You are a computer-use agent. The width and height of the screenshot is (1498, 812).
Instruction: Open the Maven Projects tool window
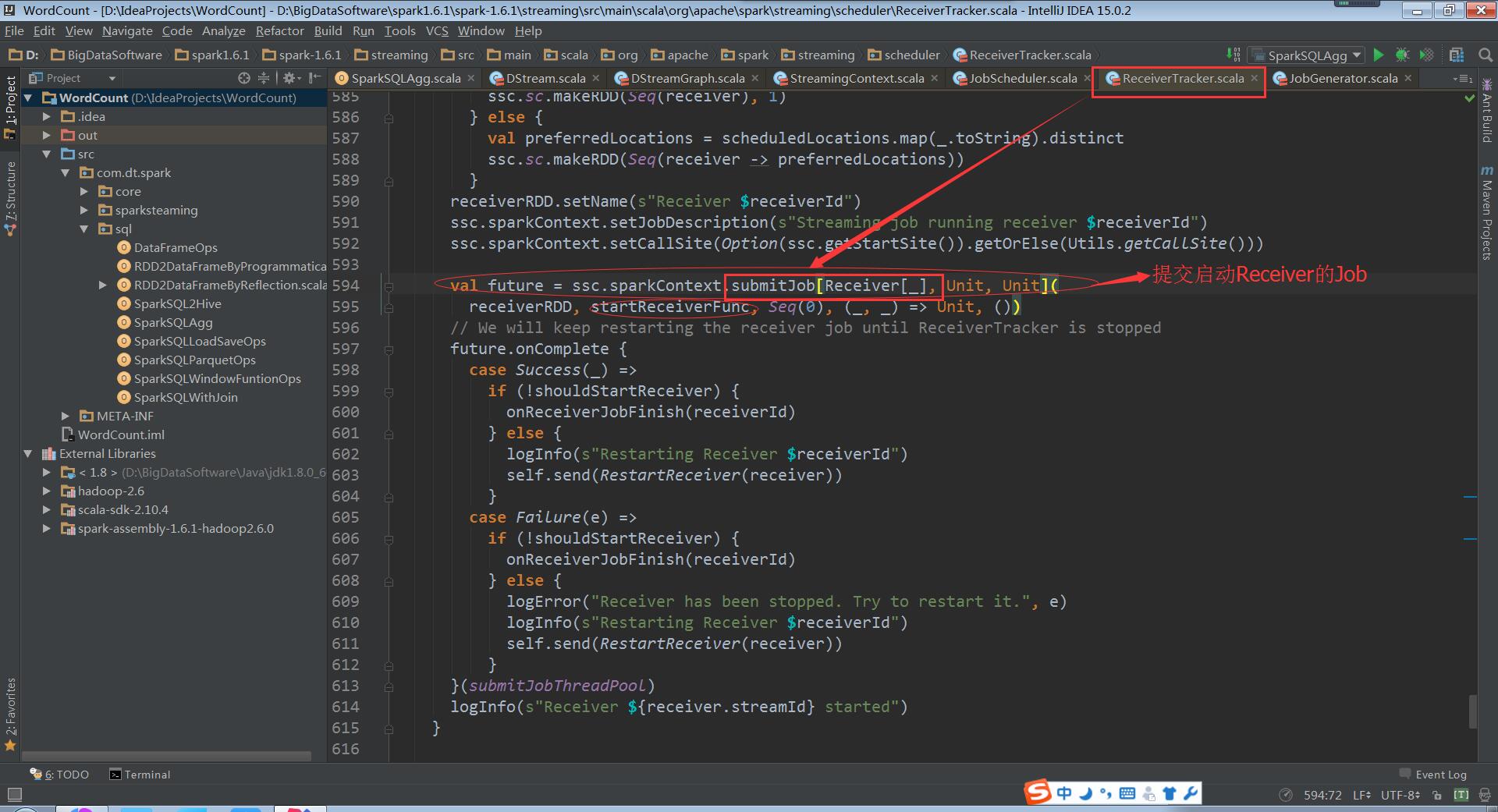tap(1487, 212)
